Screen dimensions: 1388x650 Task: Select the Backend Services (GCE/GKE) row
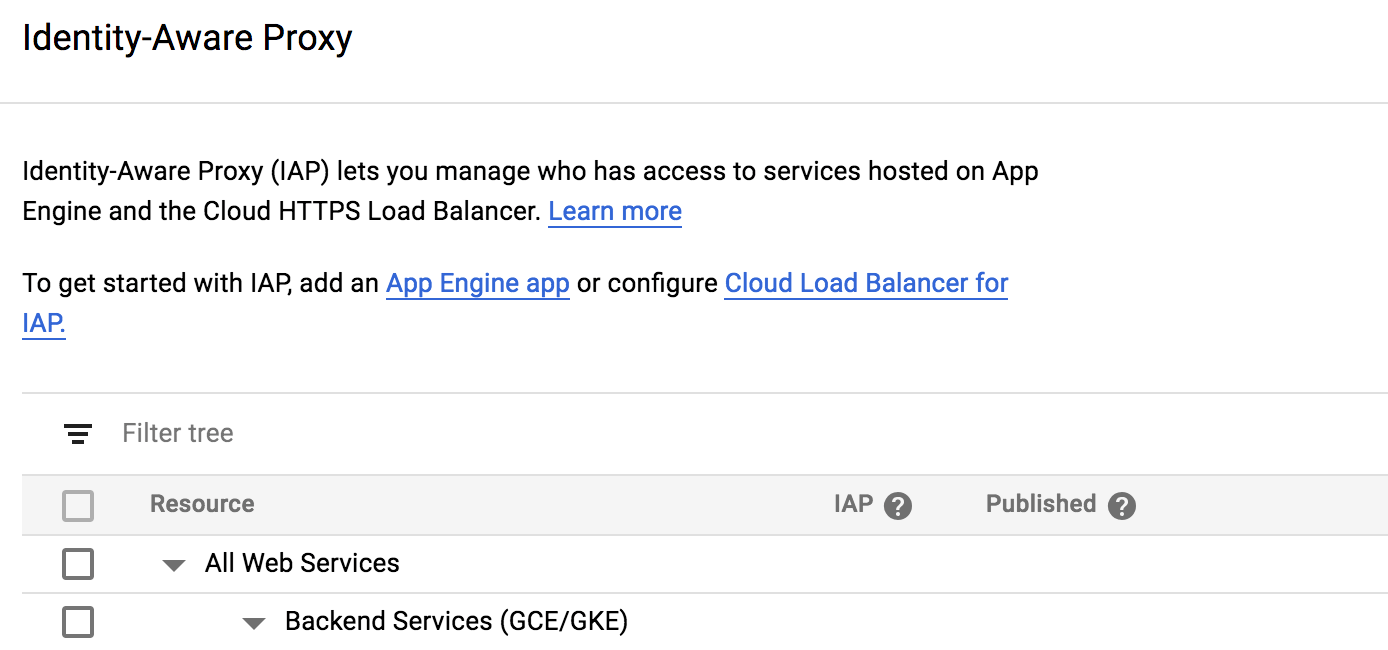point(456,621)
